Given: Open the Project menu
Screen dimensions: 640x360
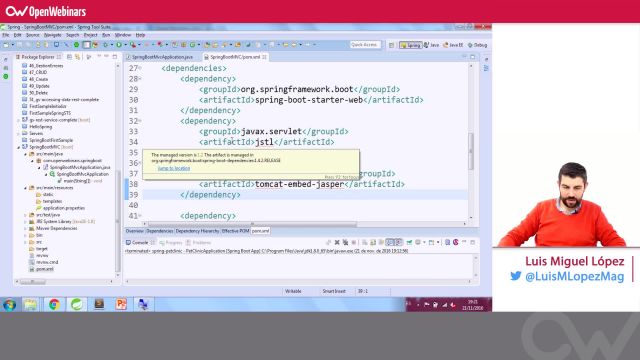Looking at the screenshot, I should 91,35.
